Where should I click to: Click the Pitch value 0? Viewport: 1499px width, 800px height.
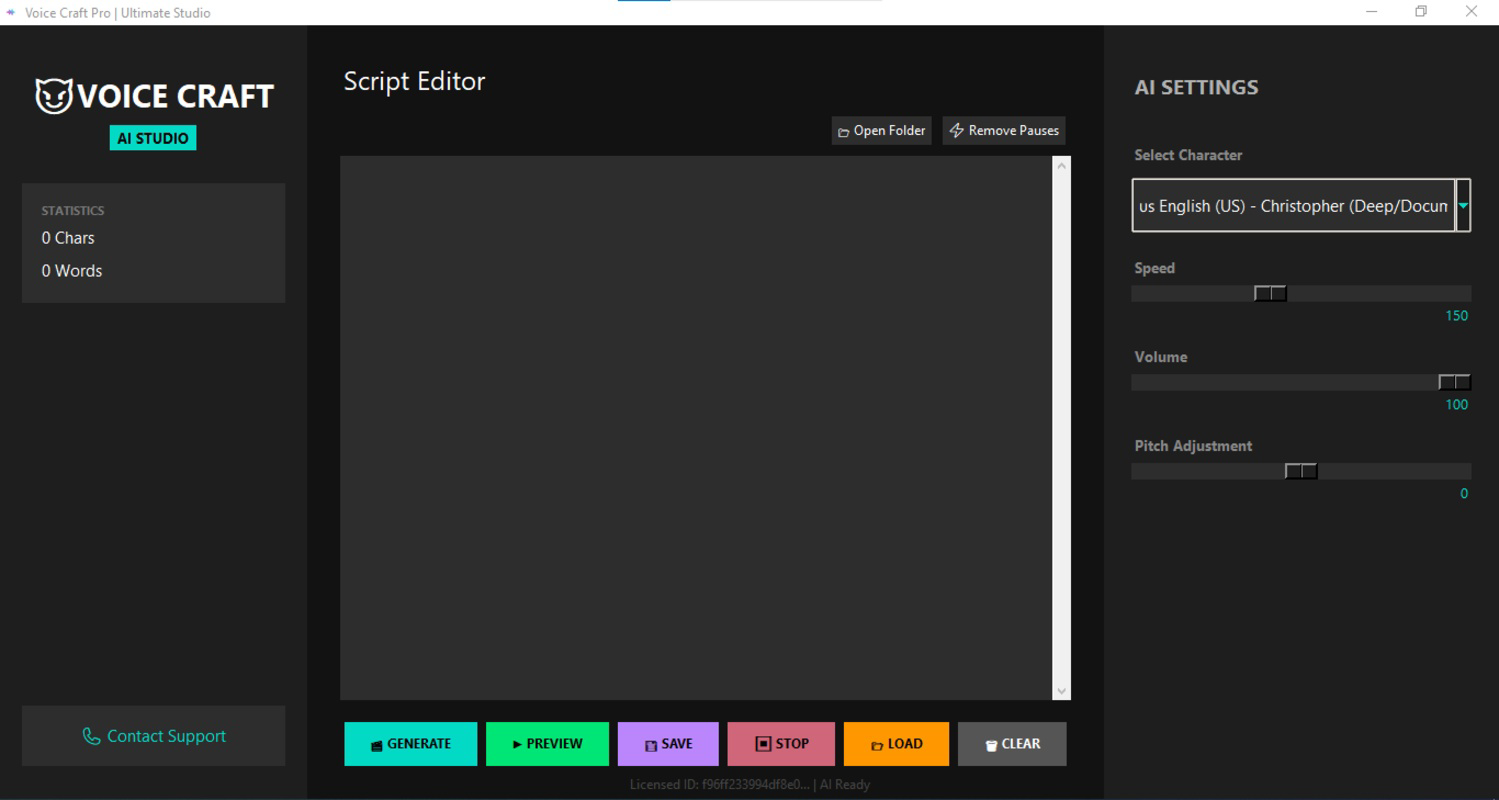pos(1464,494)
